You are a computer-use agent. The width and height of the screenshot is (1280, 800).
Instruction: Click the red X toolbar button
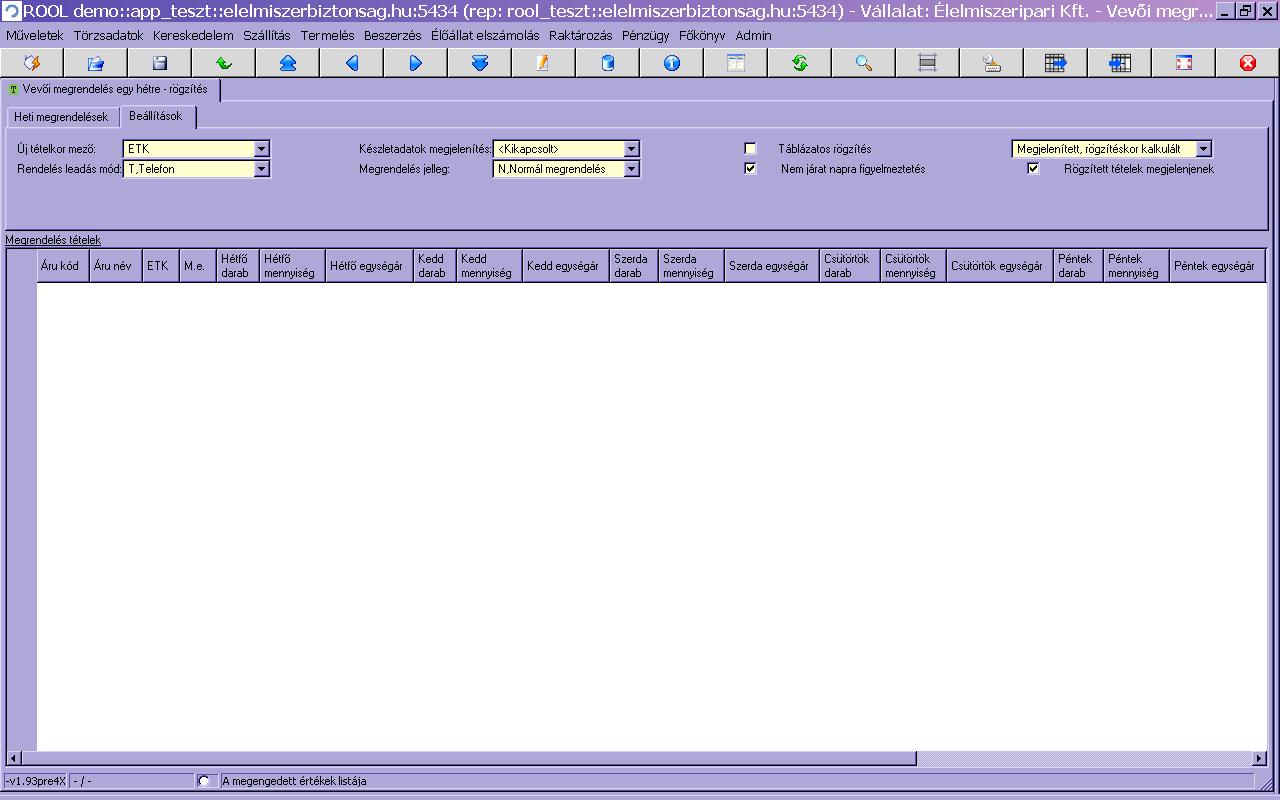(1248, 63)
